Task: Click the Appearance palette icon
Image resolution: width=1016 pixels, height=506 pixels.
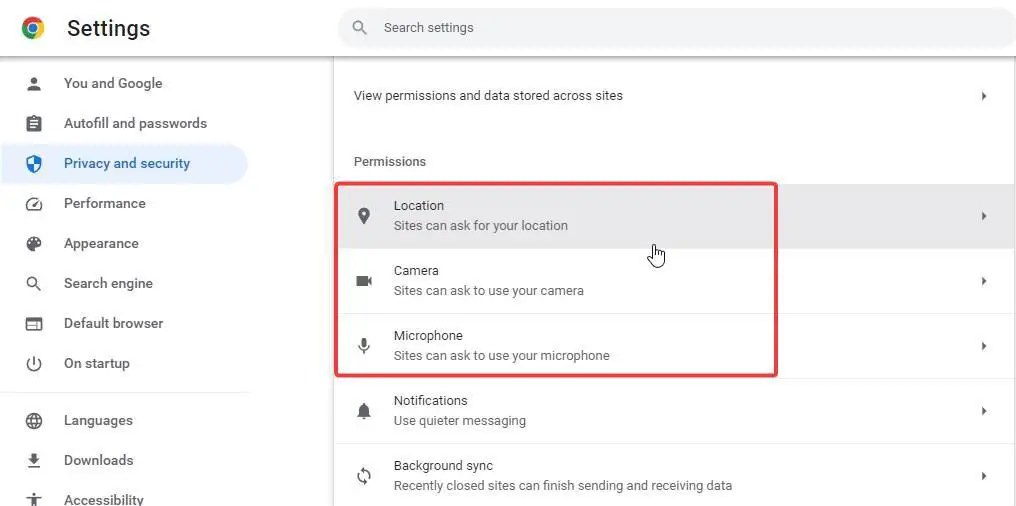Action: [34, 244]
